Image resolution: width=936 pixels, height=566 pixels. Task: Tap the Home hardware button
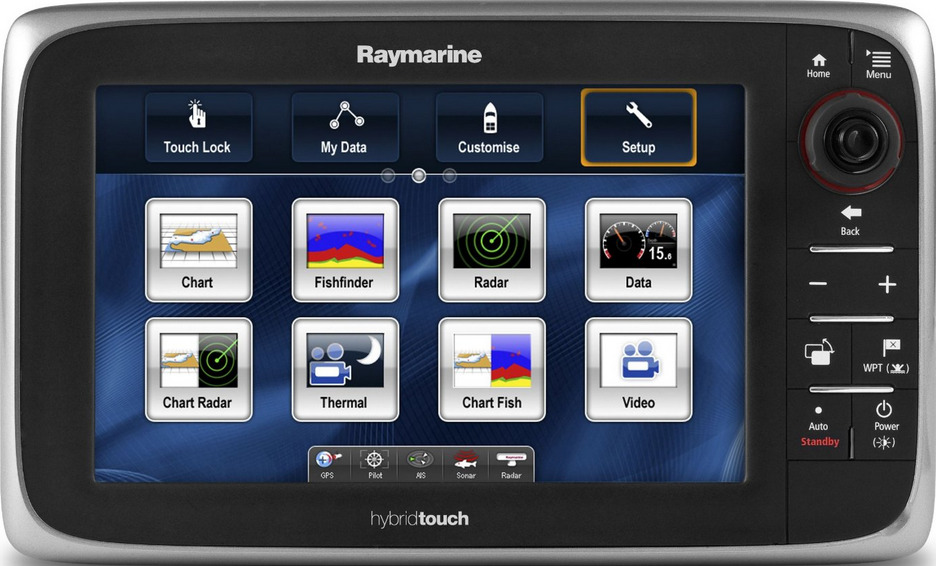(x=818, y=66)
